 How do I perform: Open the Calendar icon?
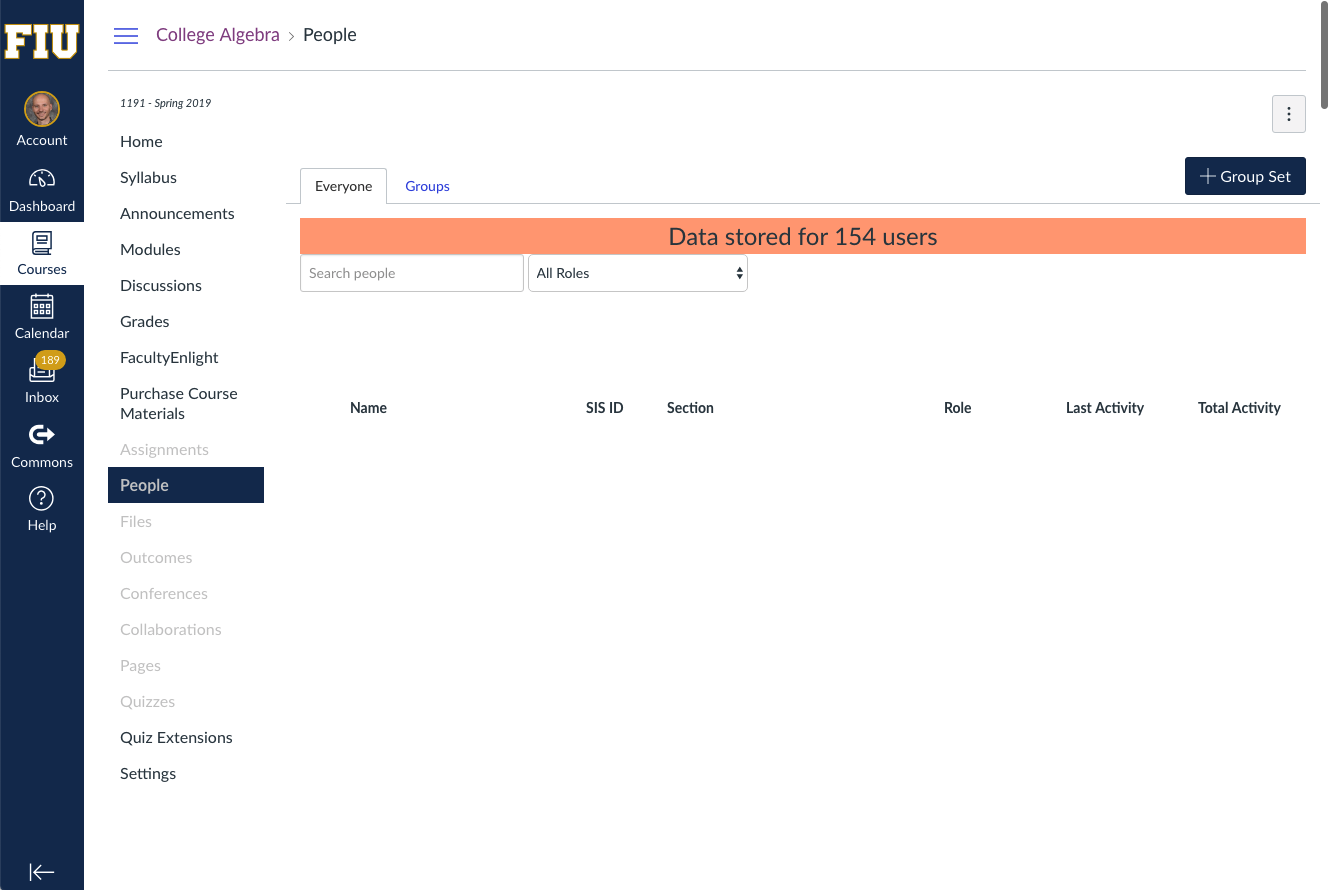tap(42, 306)
